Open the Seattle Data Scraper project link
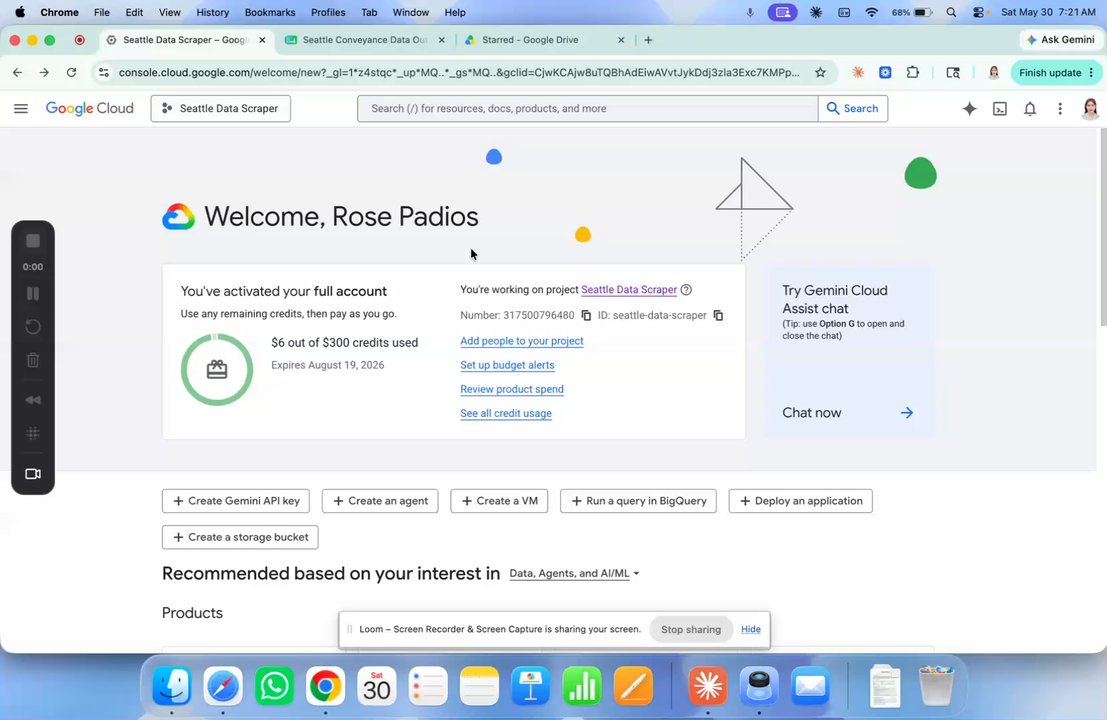Viewport: 1107px width, 720px height. (x=628, y=289)
